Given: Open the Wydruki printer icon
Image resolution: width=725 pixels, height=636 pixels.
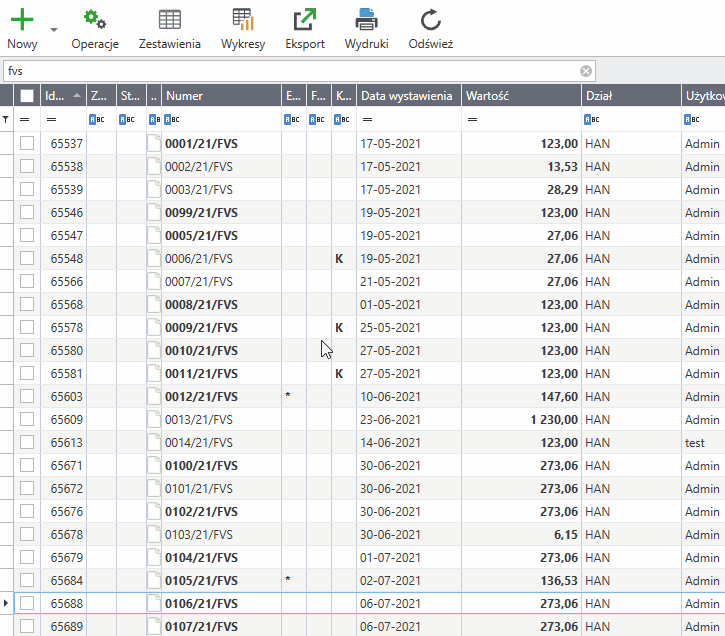Looking at the screenshot, I should 366,20.
